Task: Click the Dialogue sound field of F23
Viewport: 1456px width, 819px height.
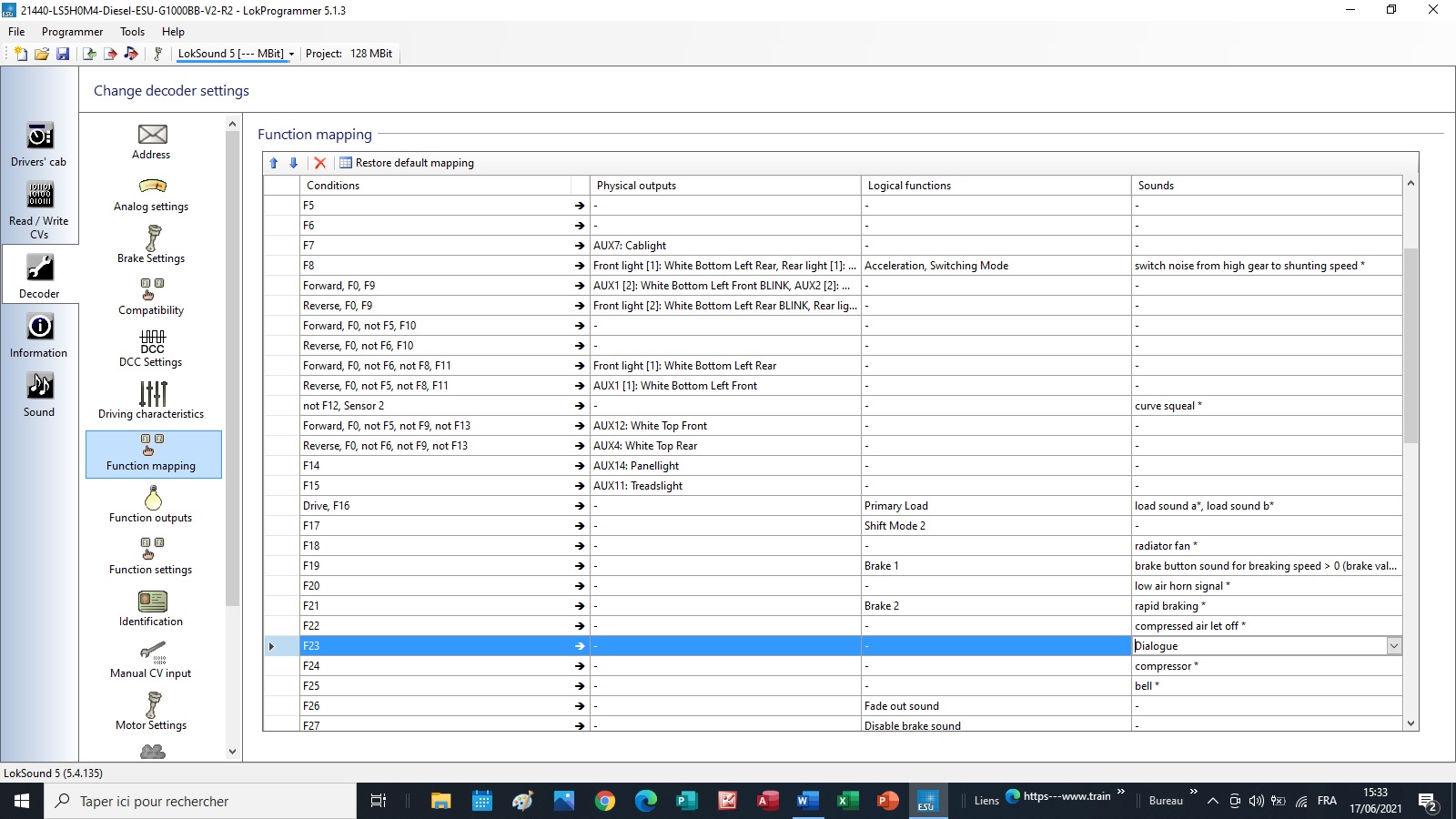Action: (x=1259, y=646)
